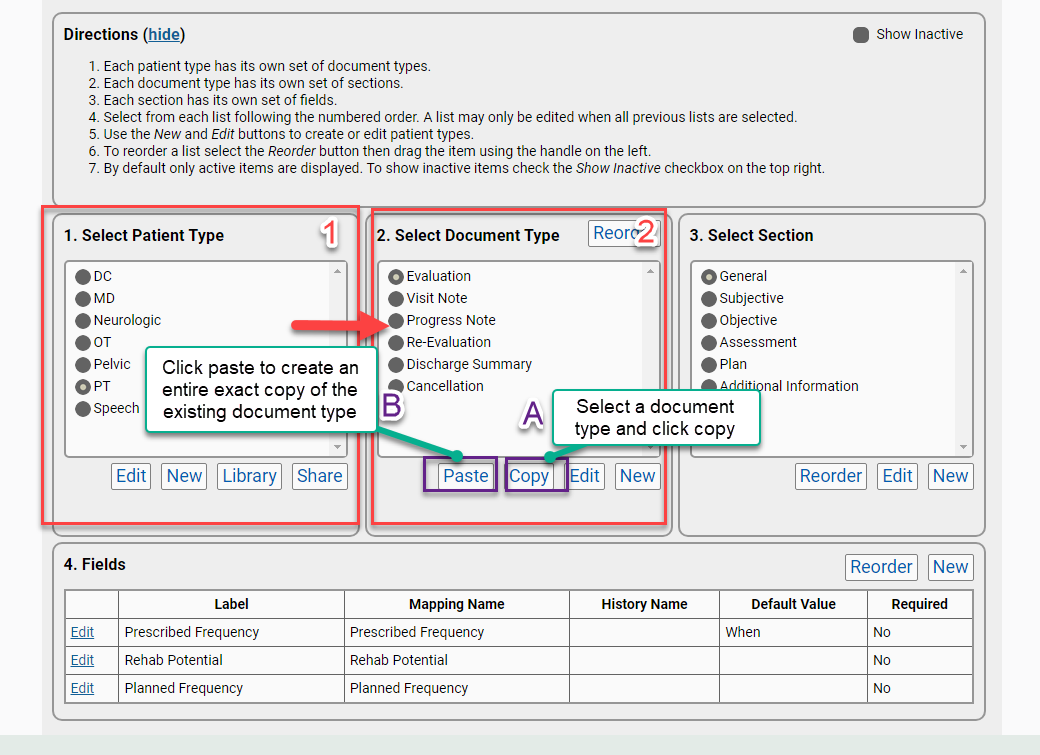Click the Mapping Name column header
The height and width of the screenshot is (755, 1040).
(x=456, y=604)
